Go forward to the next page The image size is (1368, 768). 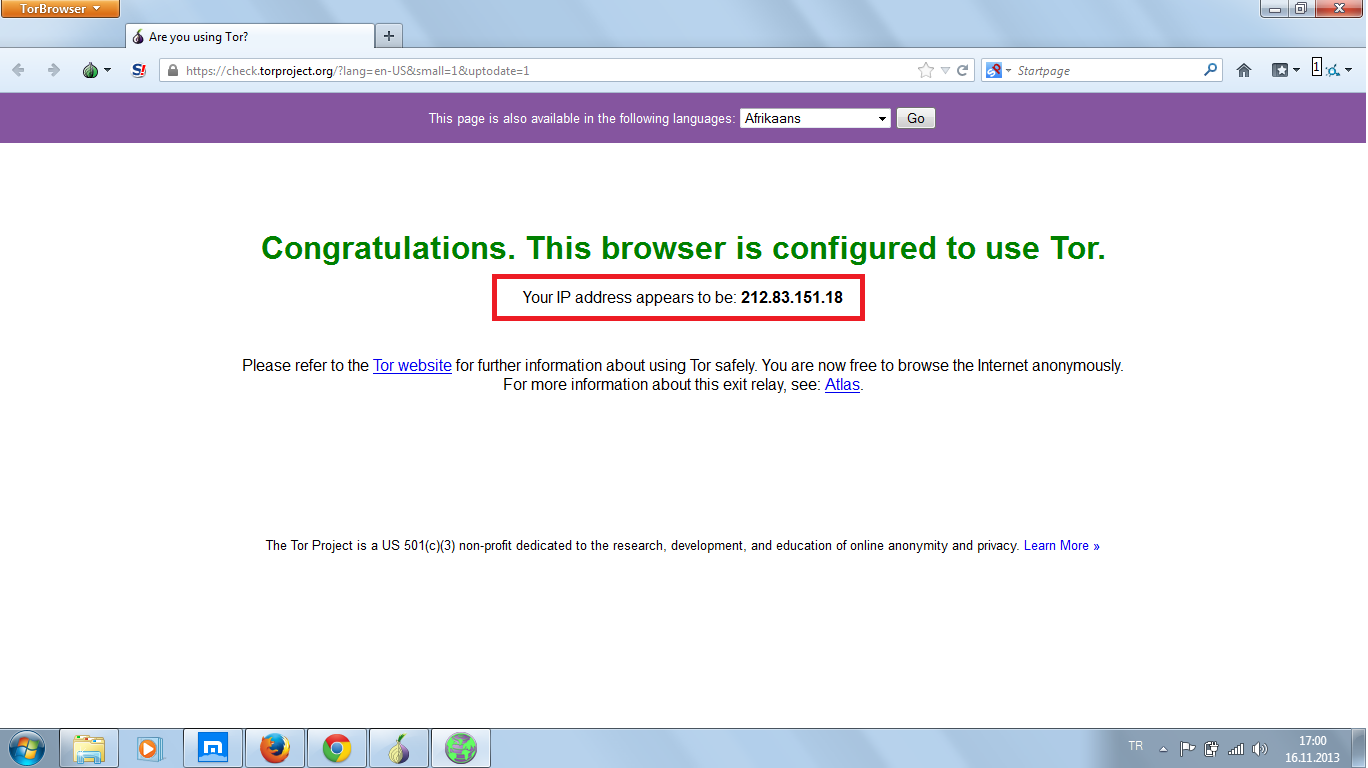pos(54,70)
